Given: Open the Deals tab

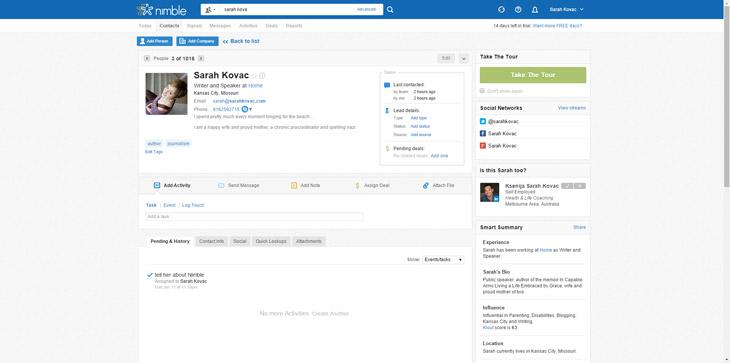Looking at the screenshot, I should pos(271,26).
